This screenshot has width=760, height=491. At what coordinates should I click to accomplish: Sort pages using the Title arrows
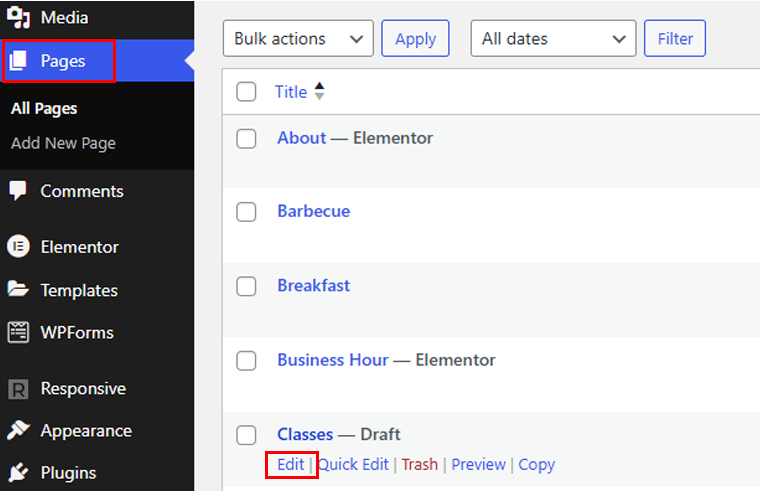pos(319,91)
